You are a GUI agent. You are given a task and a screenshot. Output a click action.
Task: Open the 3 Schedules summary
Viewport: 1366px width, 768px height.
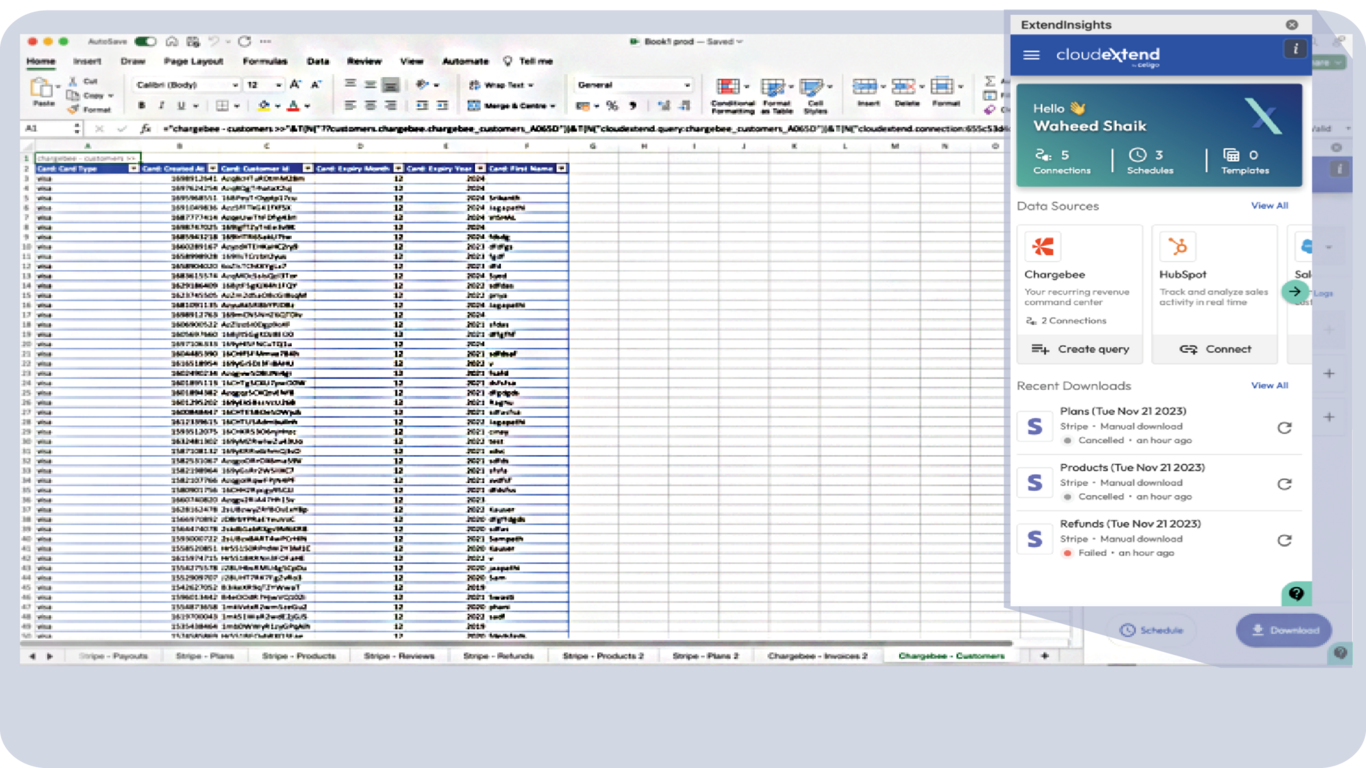point(1150,161)
